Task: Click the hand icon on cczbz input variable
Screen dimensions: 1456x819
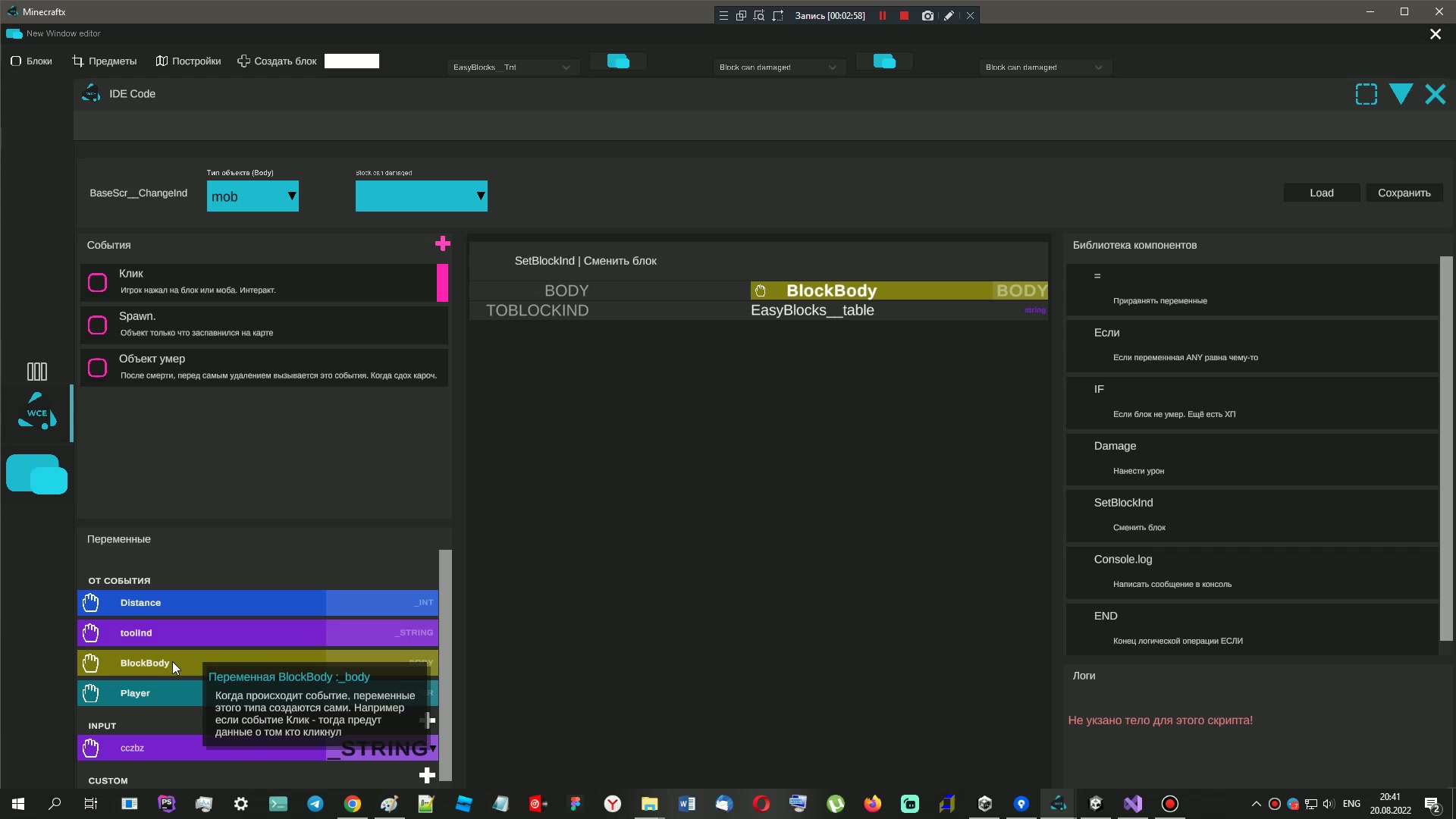Action: click(x=90, y=748)
